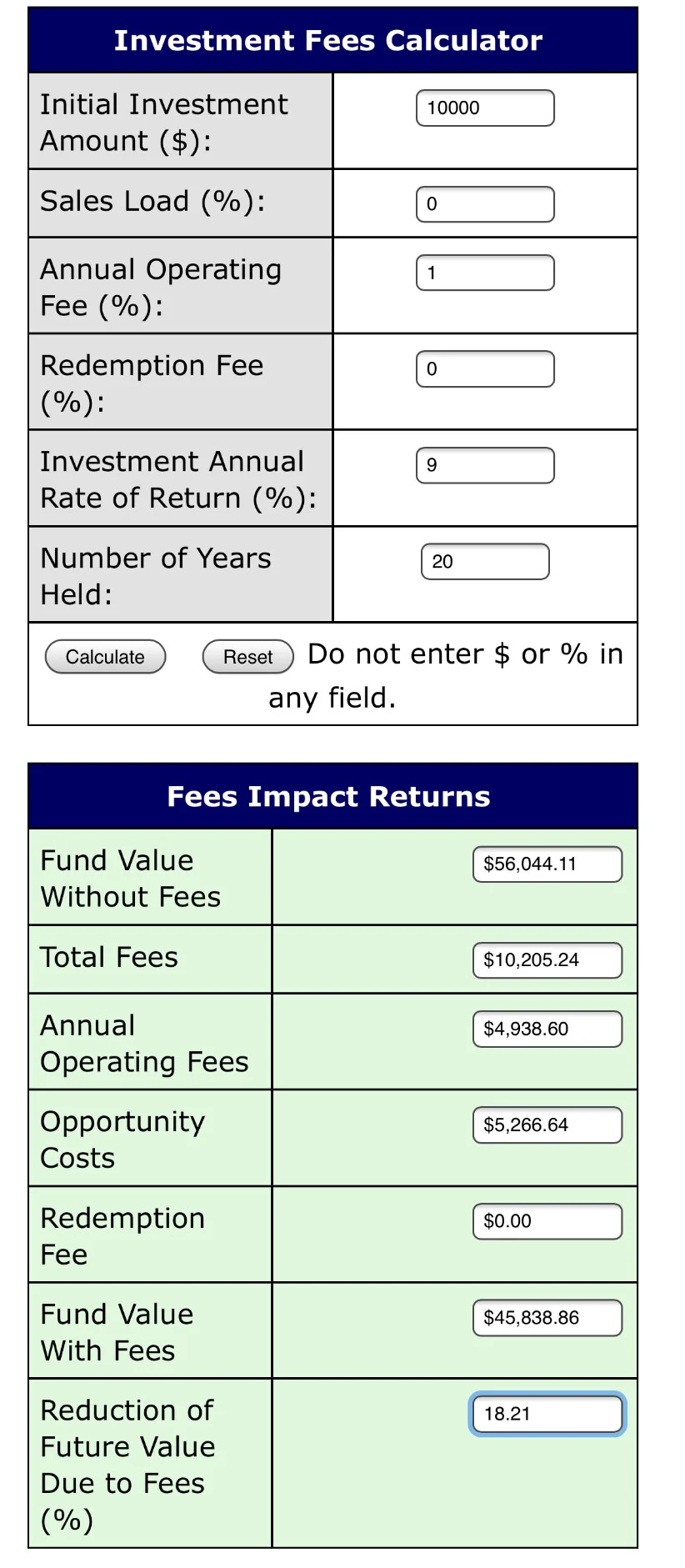Click the Investment Annual Rate of Return field
This screenshot has height=1568, width=685.
tap(485, 465)
